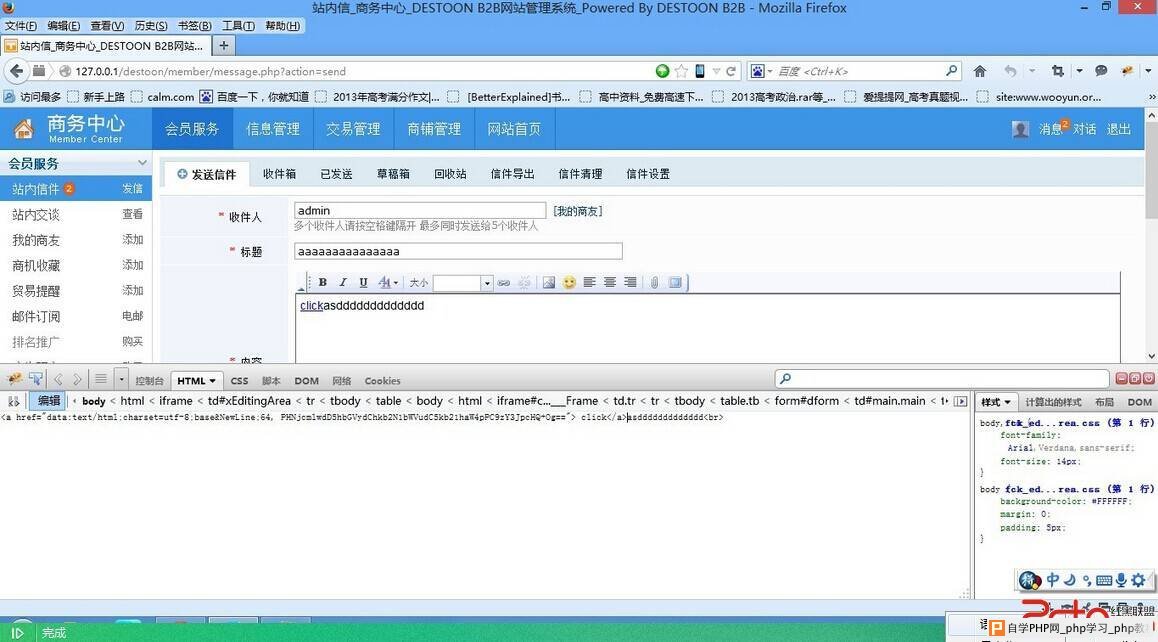Image resolution: width=1158 pixels, height=642 pixels.
Task: Open the Firebug bug icon menu in the panel
Action: tap(15, 380)
